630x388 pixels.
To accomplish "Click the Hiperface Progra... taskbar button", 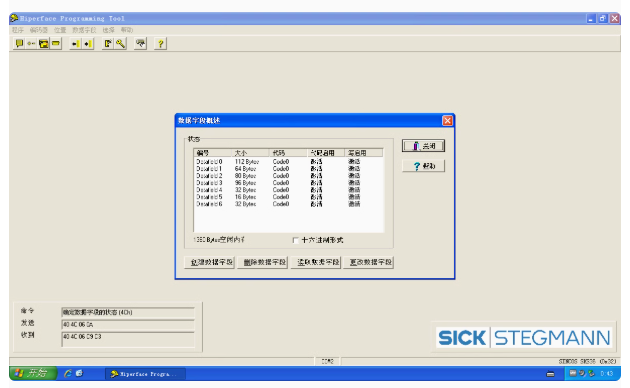I will point(145,374).
